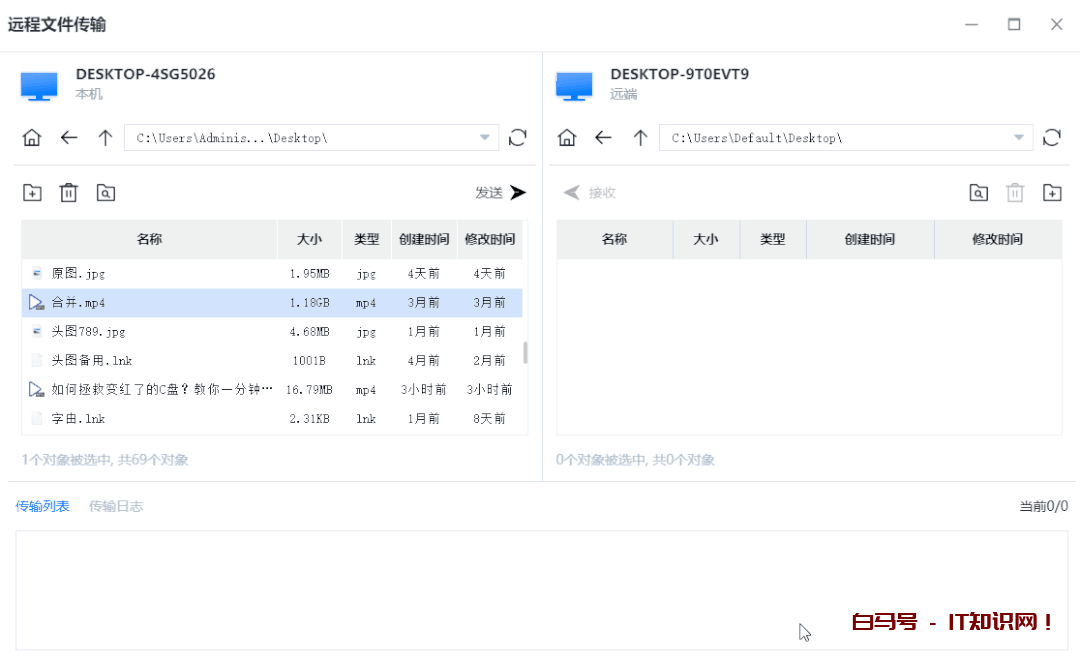Delete selected local file with trash icon
The height and width of the screenshot is (660, 1080).
[x=68, y=193]
